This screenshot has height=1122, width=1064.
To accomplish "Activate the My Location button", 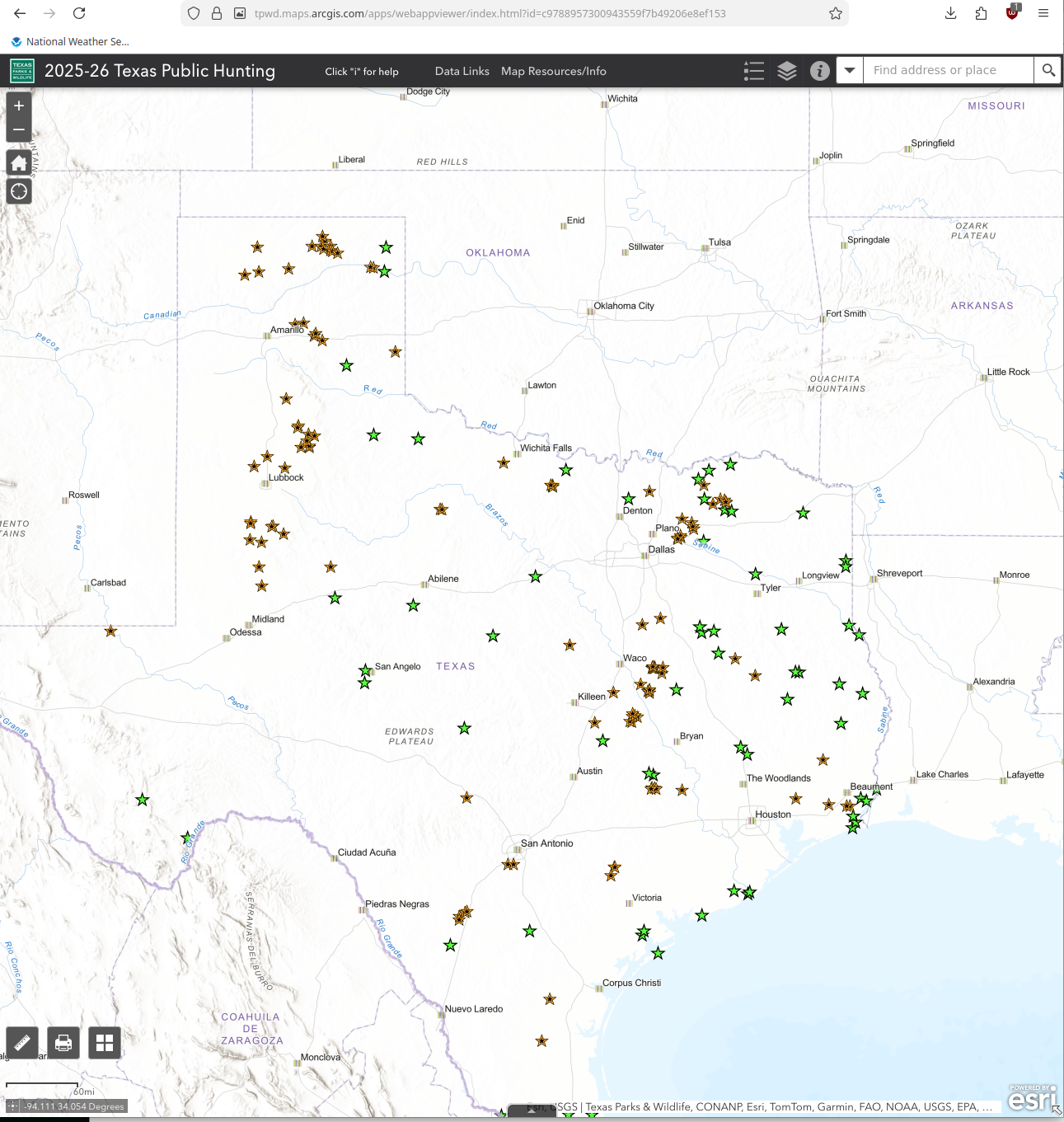I will coord(19,192).
